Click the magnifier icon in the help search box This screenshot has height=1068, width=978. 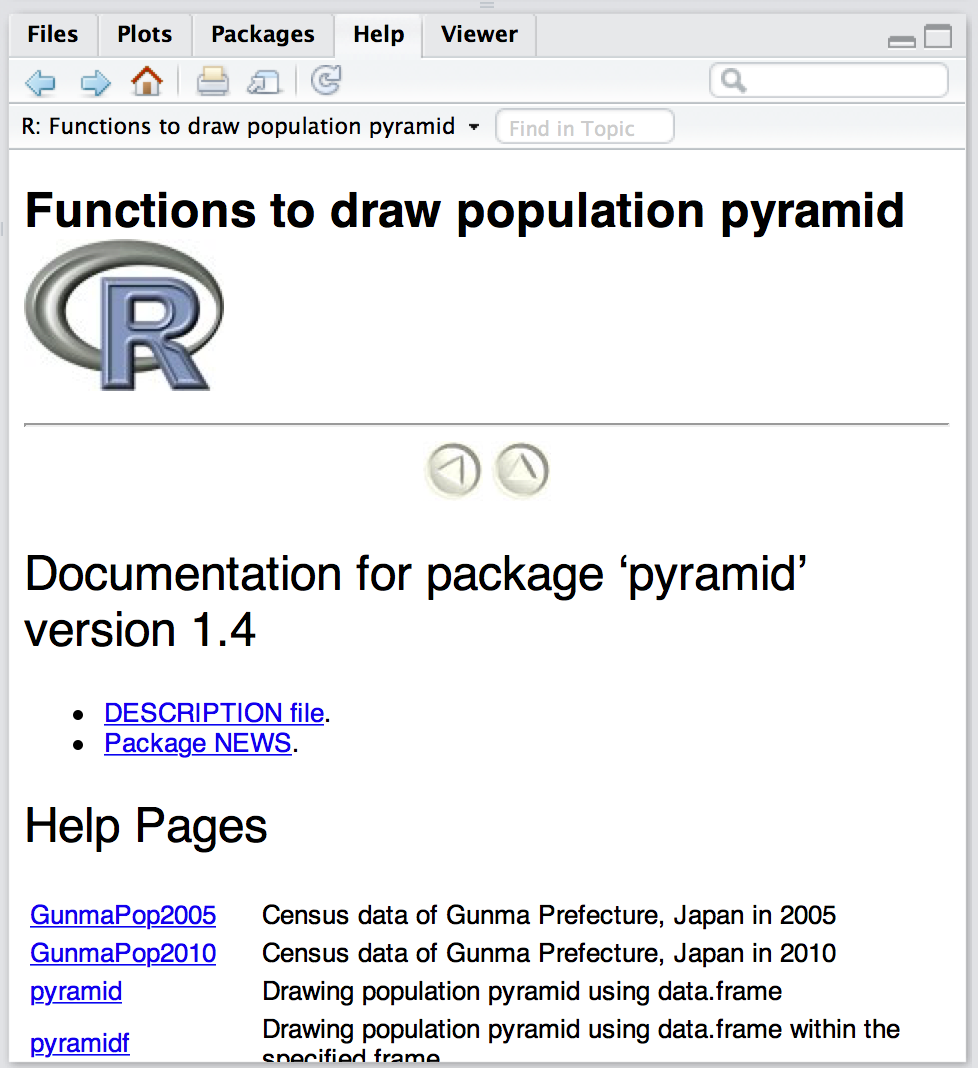pos(734,80)
